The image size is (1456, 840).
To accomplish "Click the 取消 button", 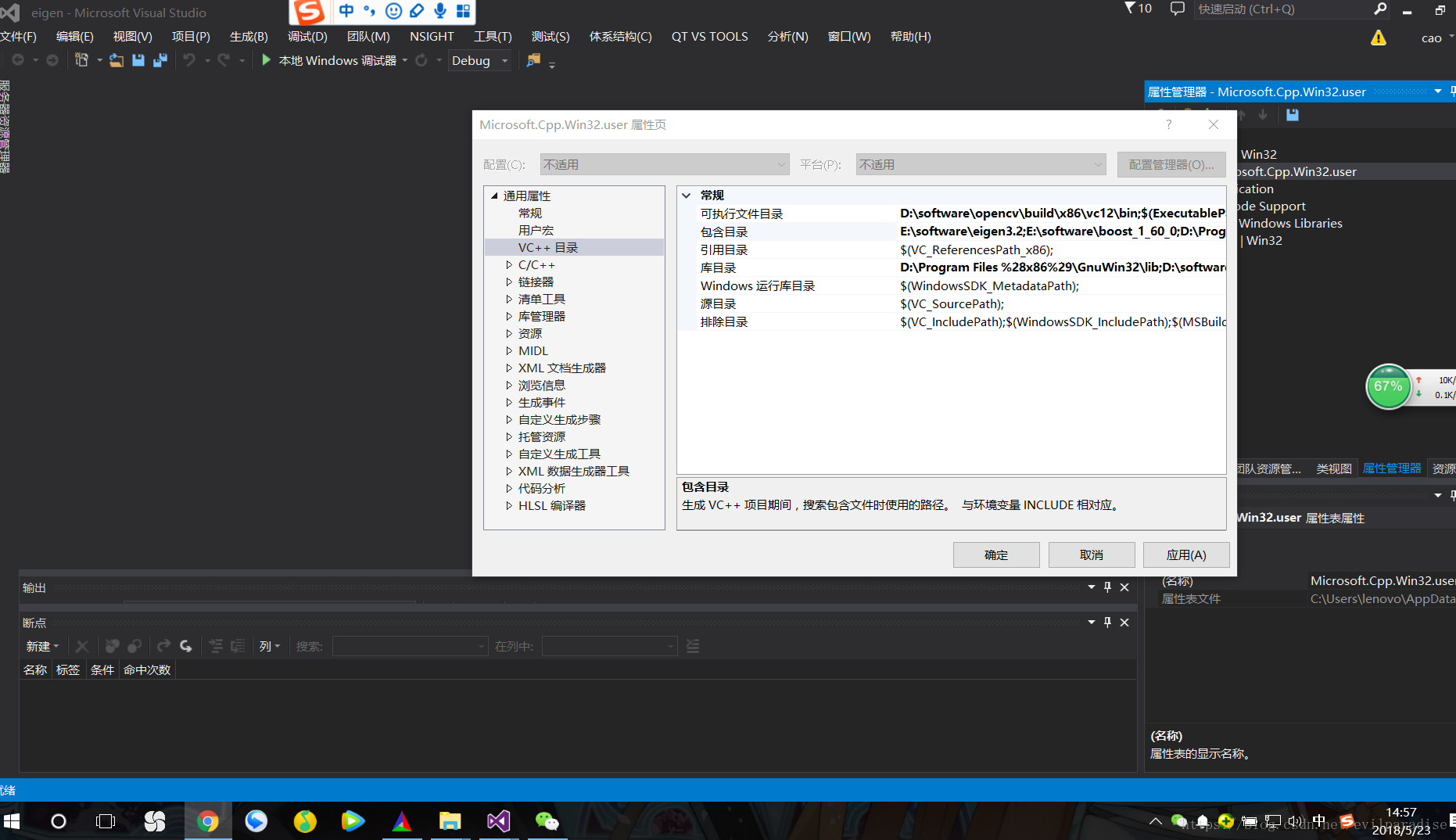I will click(x=1092, y=555).
